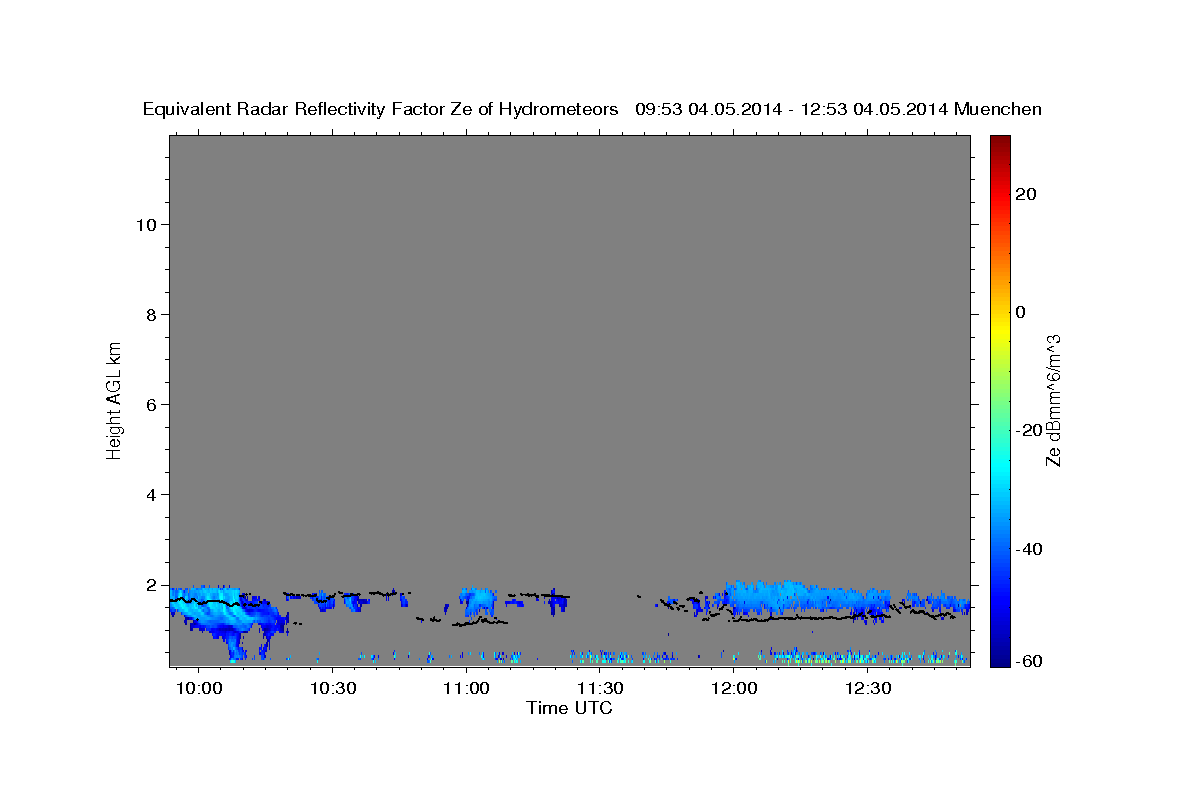Select x-axis tick label '11:00'
Image resolution: width=1200 pixels, height=800 pixels.
click(x=466, y=689)
